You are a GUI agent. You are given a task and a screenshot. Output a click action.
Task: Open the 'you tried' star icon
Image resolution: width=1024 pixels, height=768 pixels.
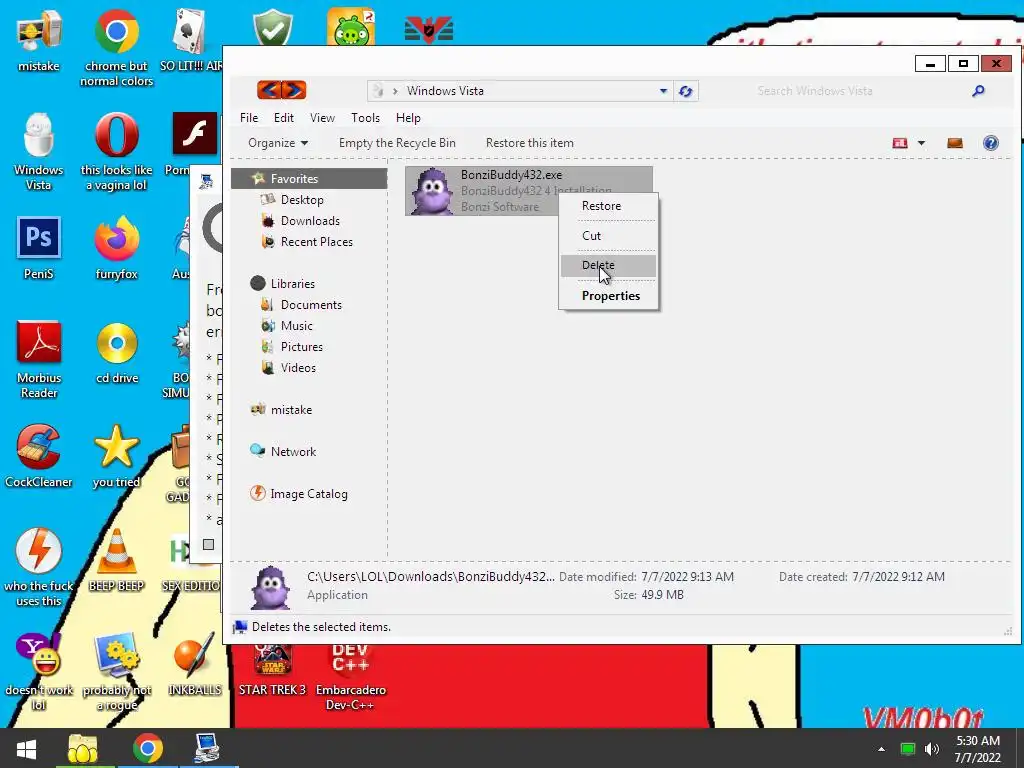116,456
